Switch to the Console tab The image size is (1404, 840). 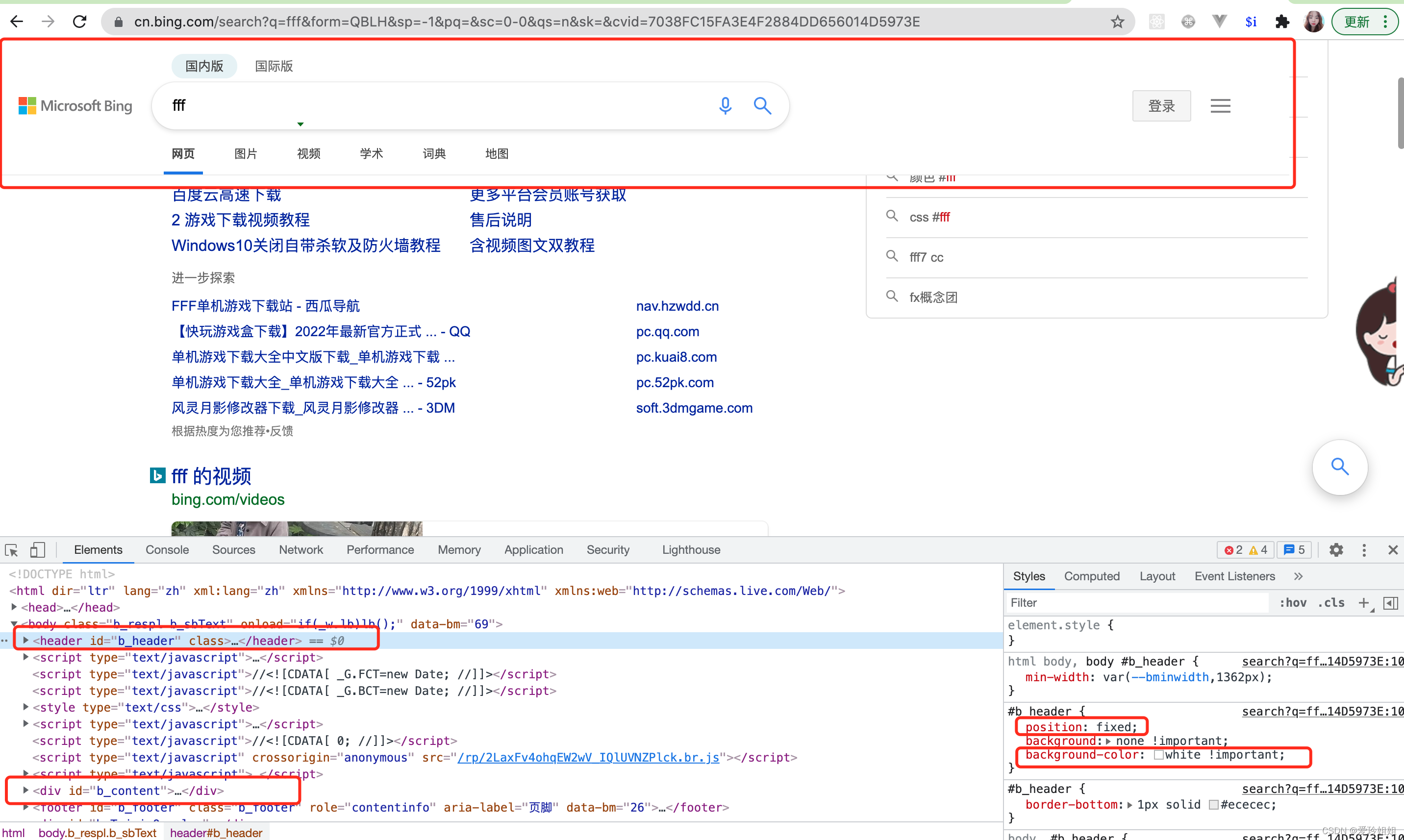pos(167,549)
